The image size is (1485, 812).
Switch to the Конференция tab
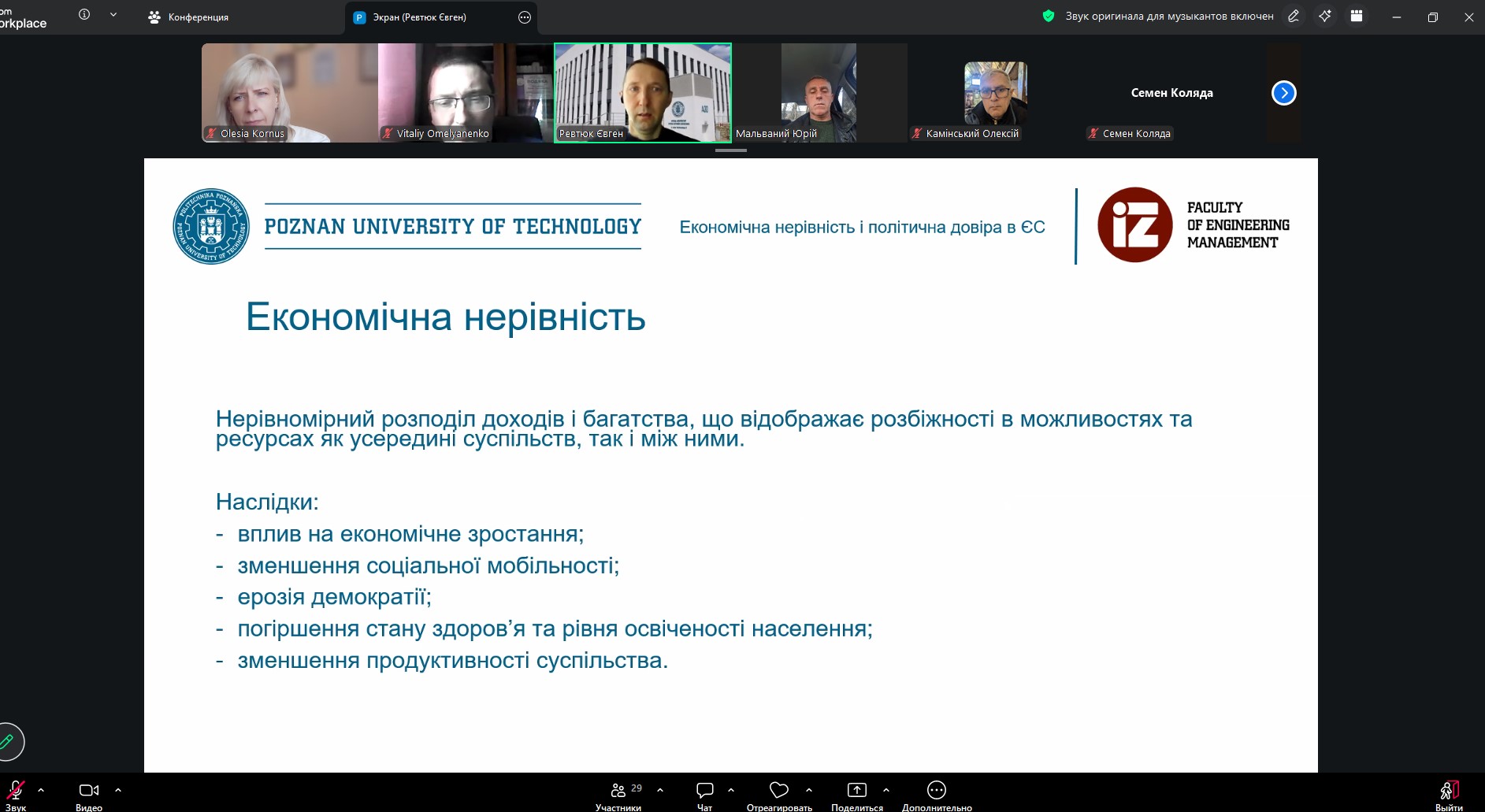189,17
